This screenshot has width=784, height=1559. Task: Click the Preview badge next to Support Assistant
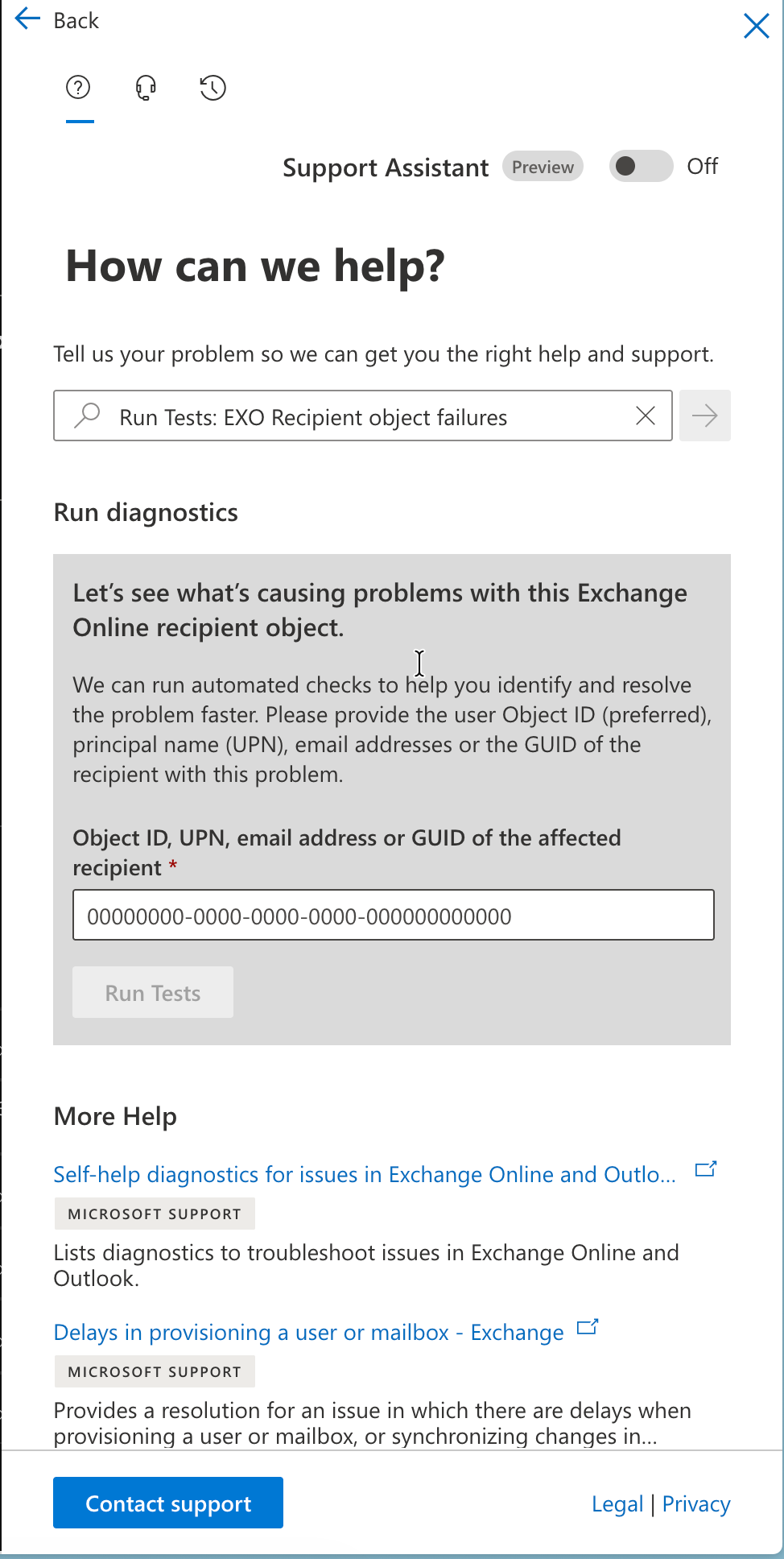click(543, 167)
